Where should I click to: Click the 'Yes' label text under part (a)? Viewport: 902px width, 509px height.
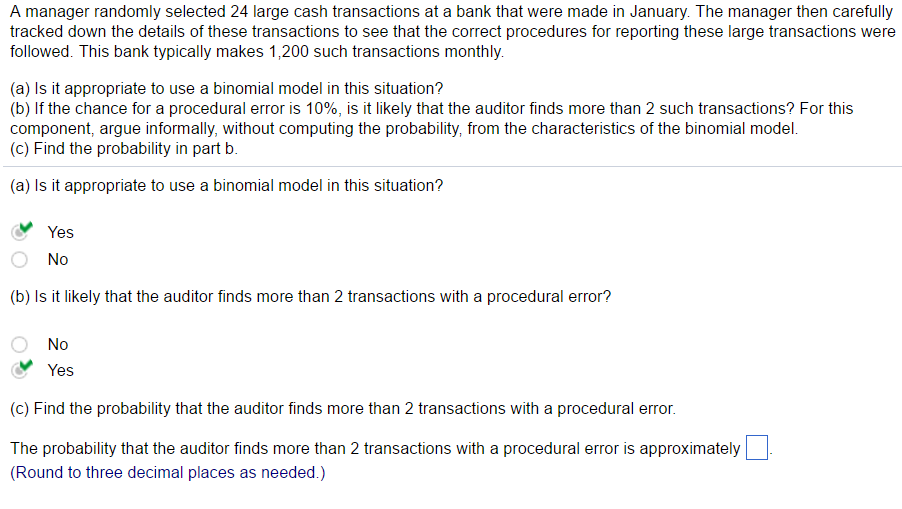click(60, 232)
